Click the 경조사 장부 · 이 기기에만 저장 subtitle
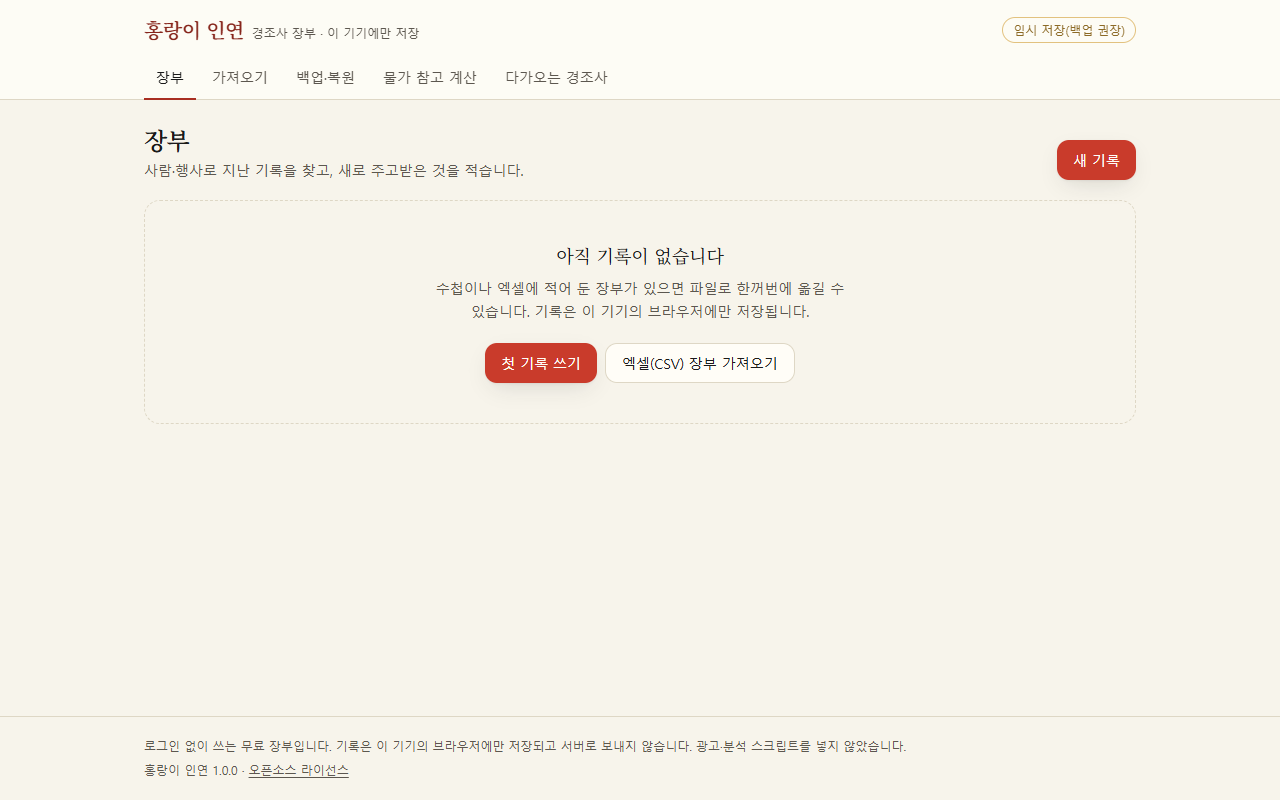Screen dimensions: 1280x800 tap(336, 33)
